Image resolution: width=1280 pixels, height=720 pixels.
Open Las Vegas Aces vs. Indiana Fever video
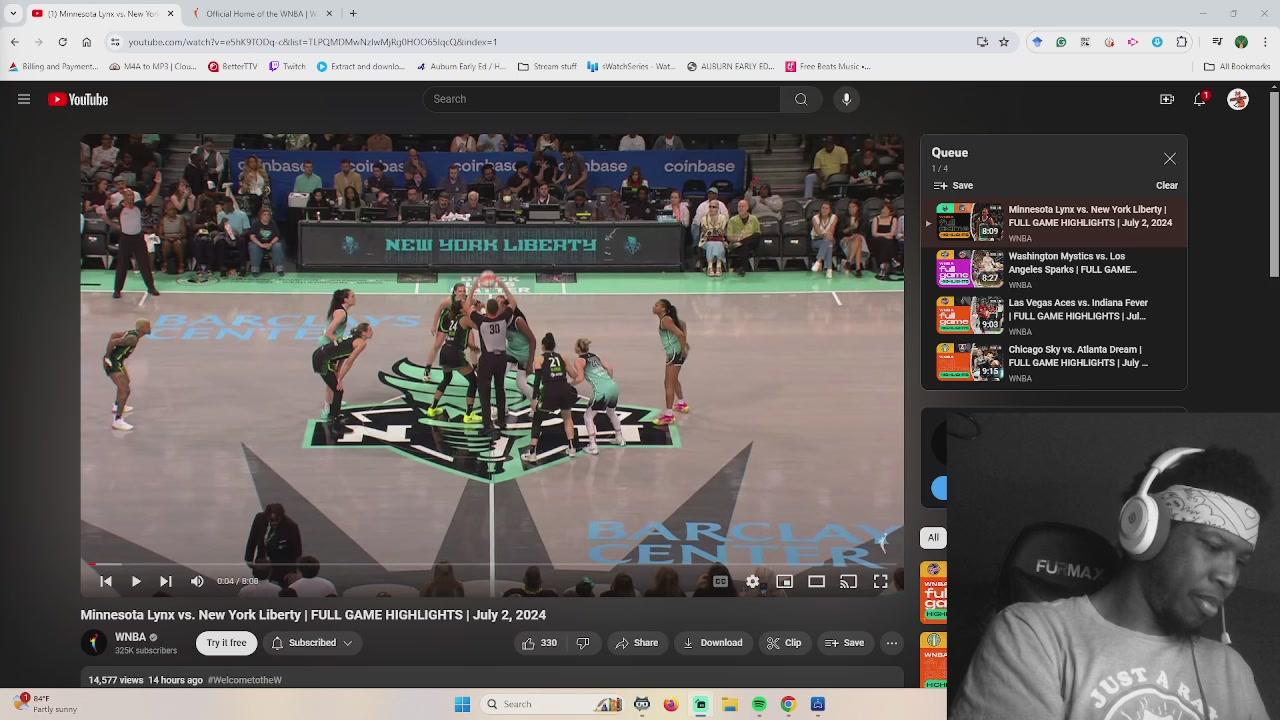click(x=1077, y=309)
